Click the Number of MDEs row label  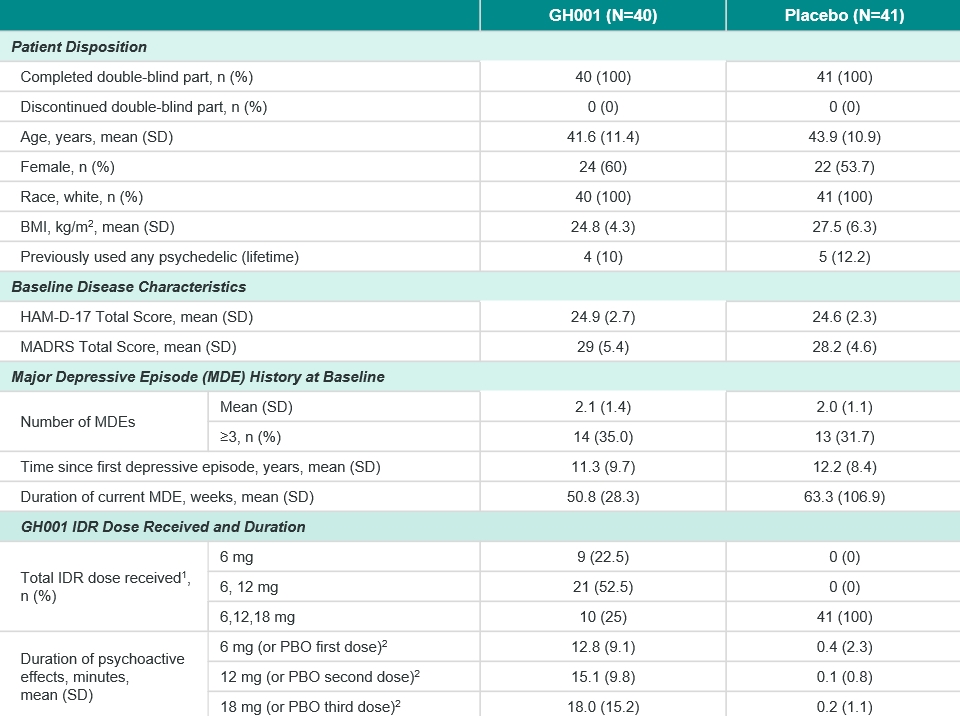78,422
